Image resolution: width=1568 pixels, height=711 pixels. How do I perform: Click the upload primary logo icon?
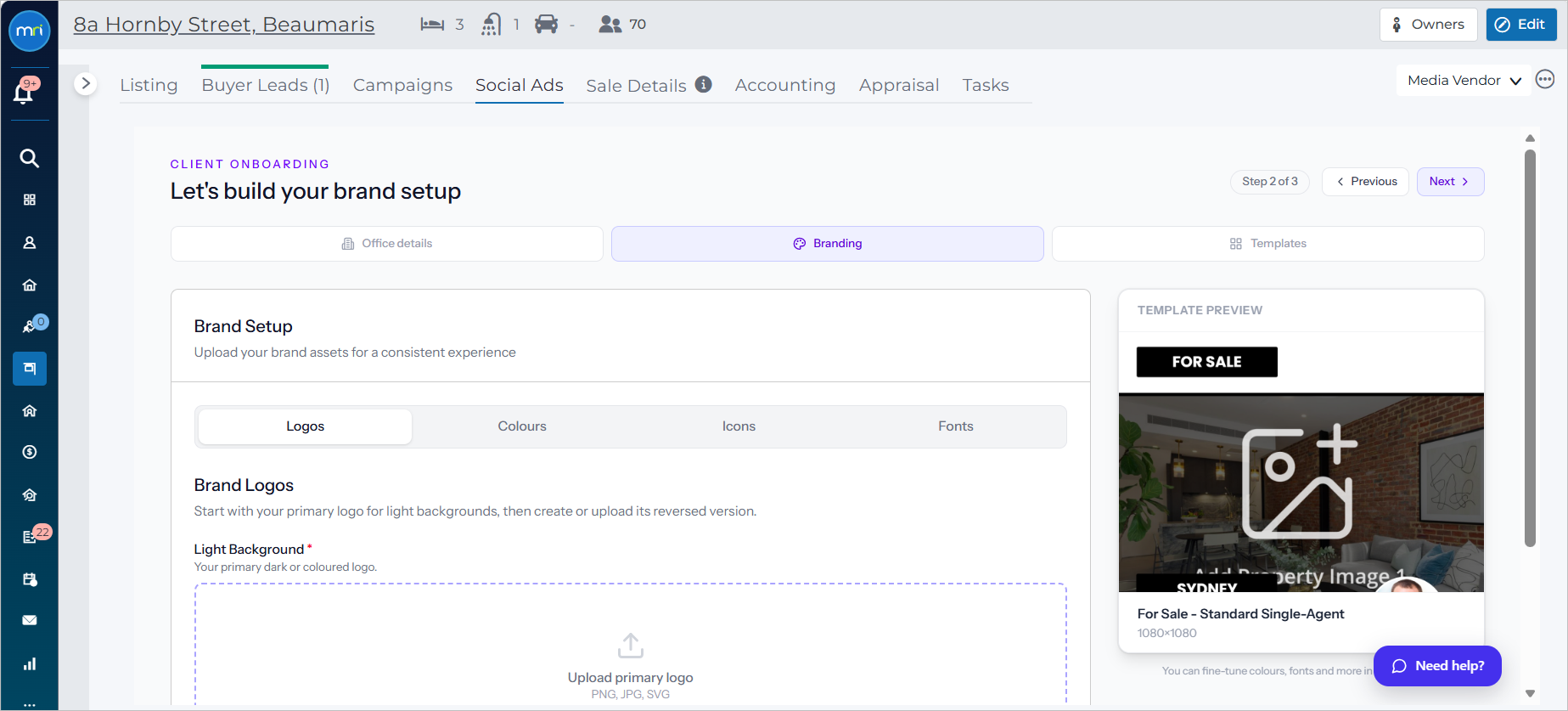point(631,646)
